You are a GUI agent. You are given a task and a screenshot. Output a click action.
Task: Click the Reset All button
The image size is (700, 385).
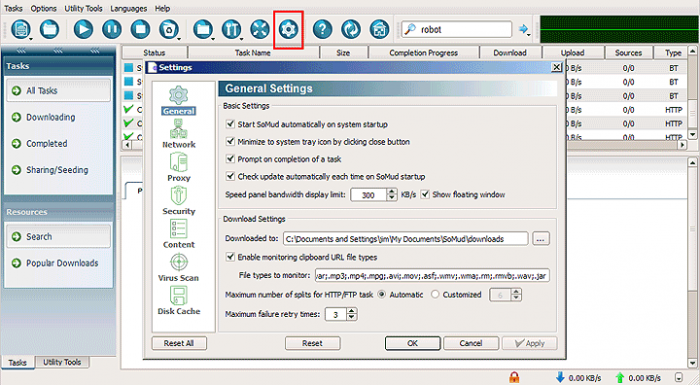(179, 343)
